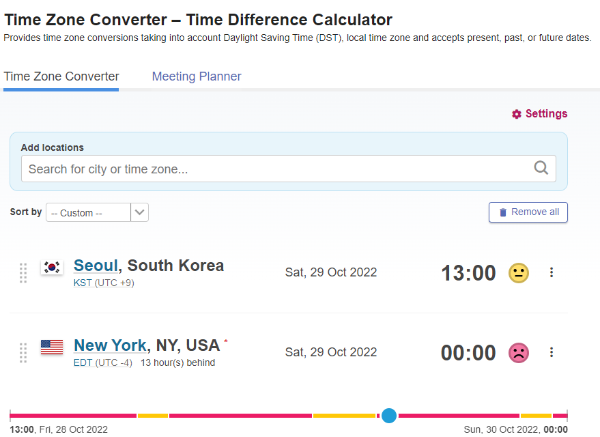600x437 pixels.
Task: Open the three-dot menu for New York
Action: coord(551,352)
